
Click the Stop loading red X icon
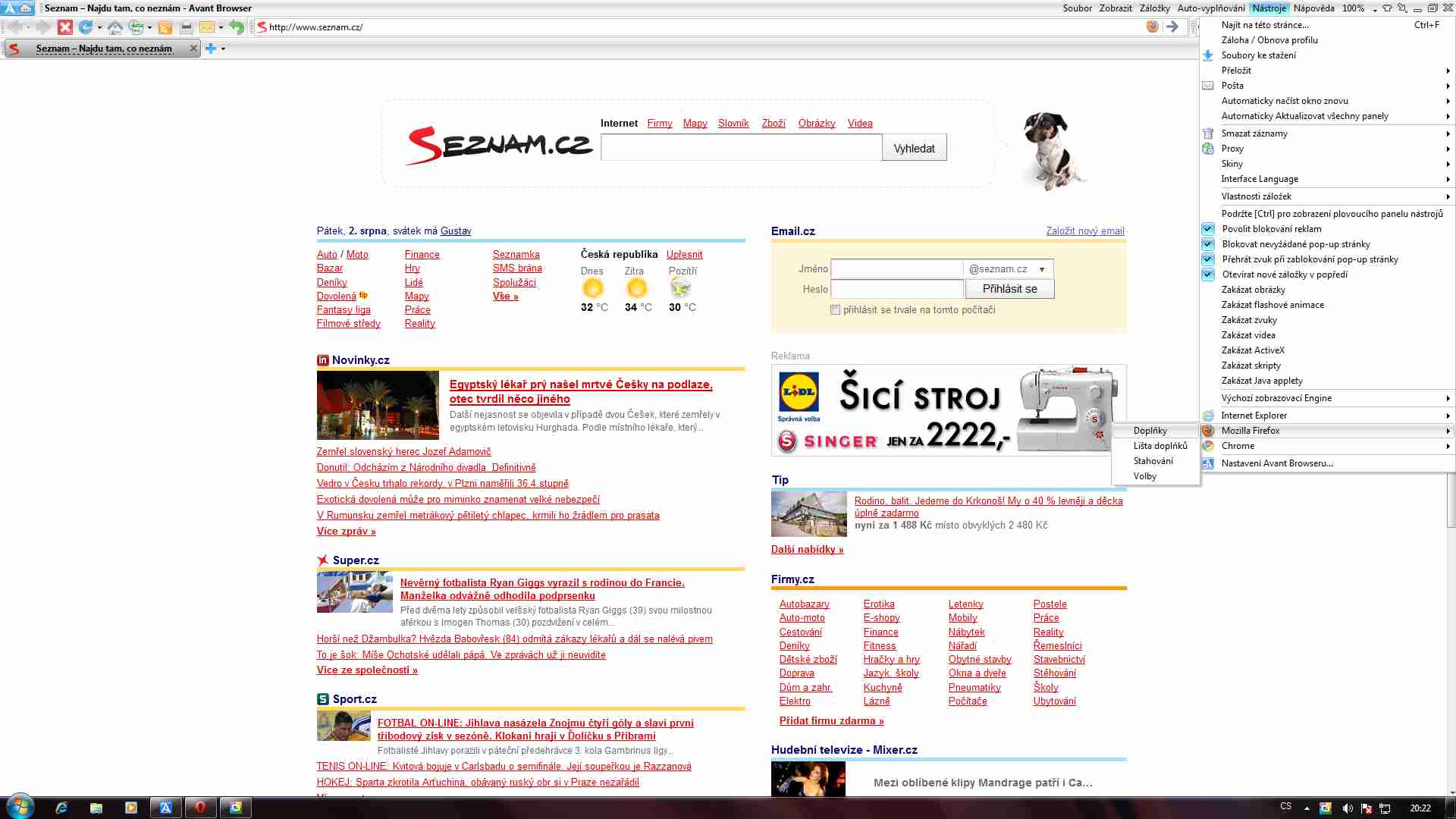[x=65, y=27]
